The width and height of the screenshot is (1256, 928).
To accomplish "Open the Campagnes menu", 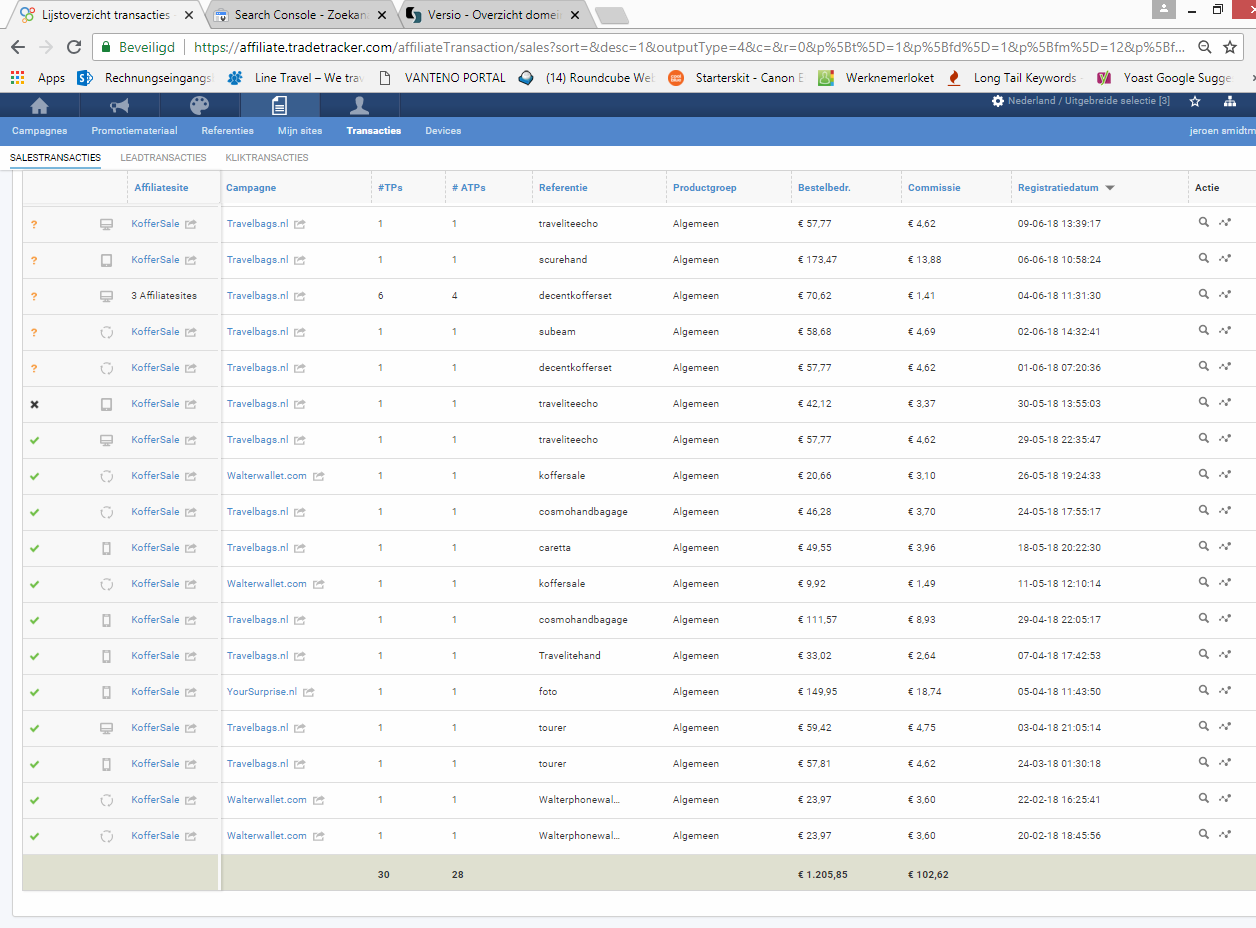I will 40,131.
